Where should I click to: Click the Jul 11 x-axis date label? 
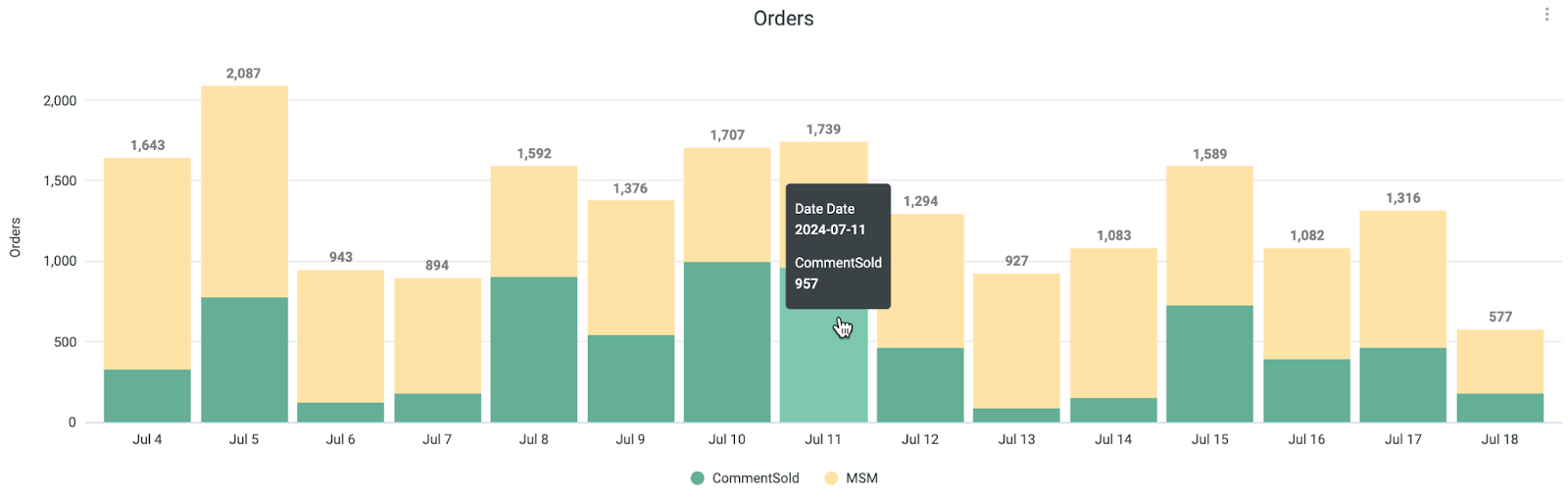pos(823,439)
